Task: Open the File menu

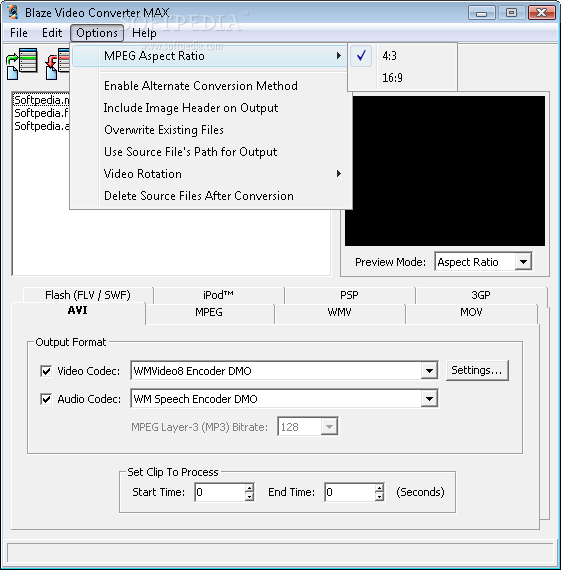Action: pos(19,33)
